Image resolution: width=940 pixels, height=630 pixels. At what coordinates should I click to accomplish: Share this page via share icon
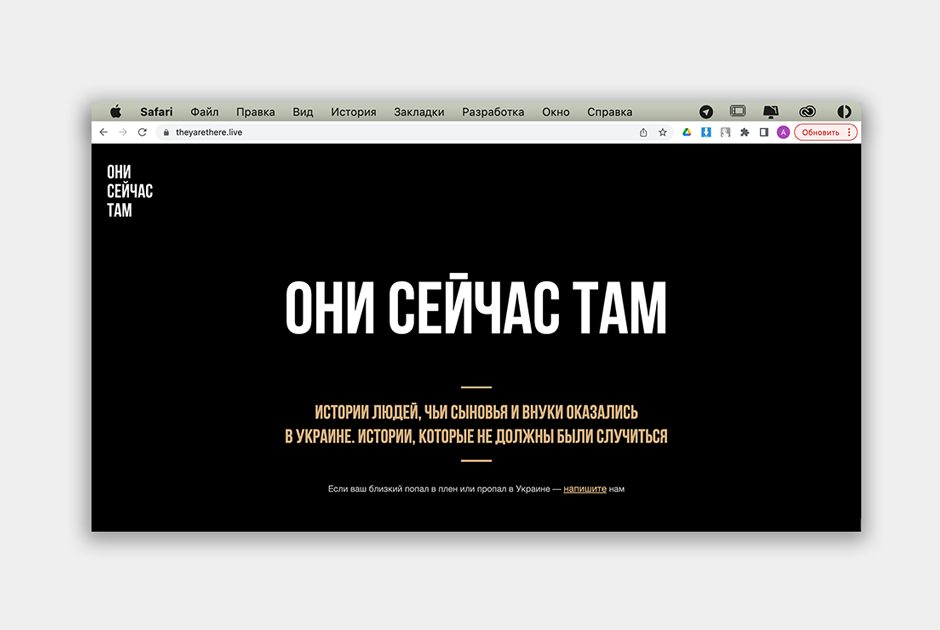(x=643, y=132)
